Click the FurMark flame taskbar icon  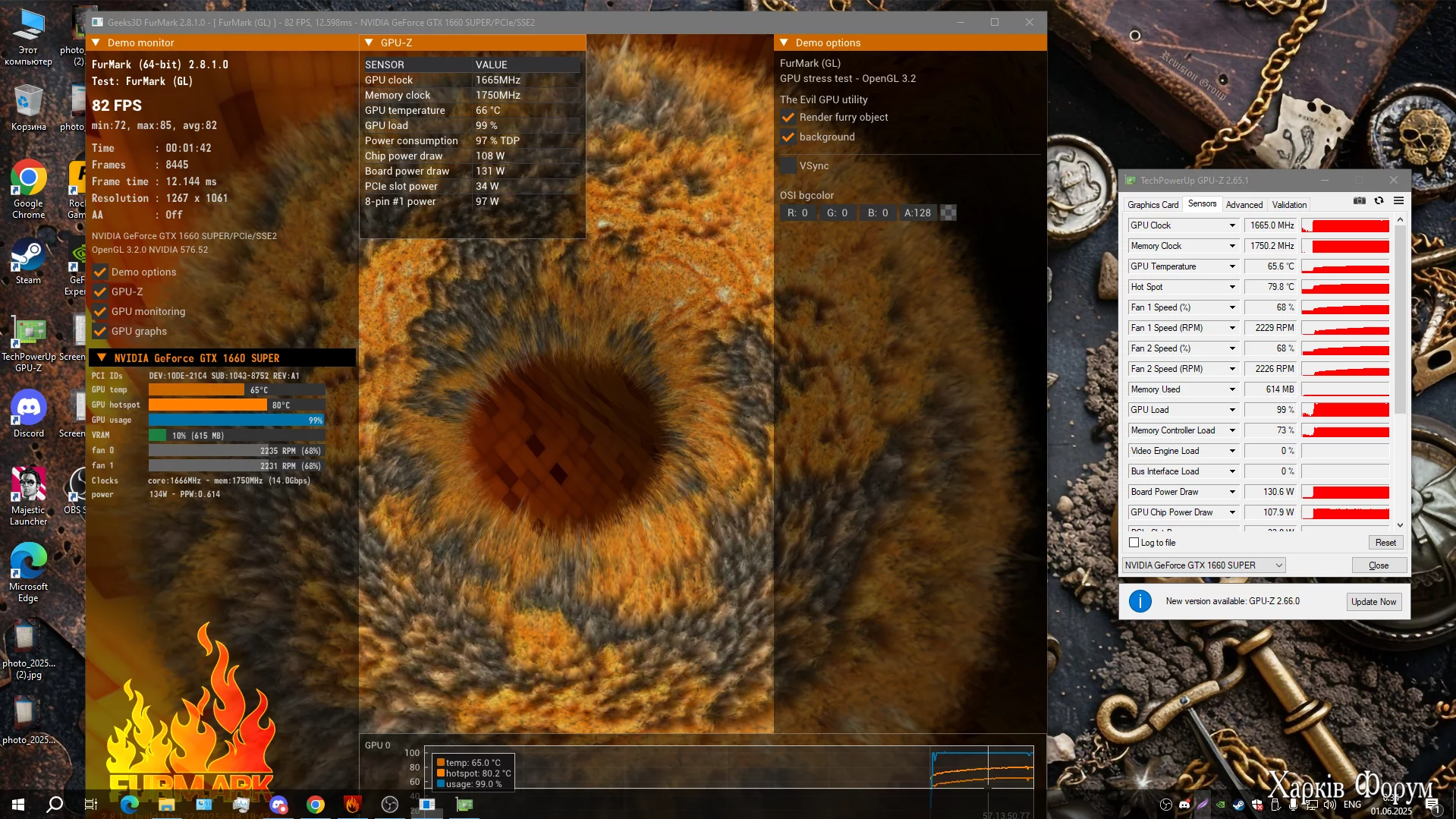[352, 805]
